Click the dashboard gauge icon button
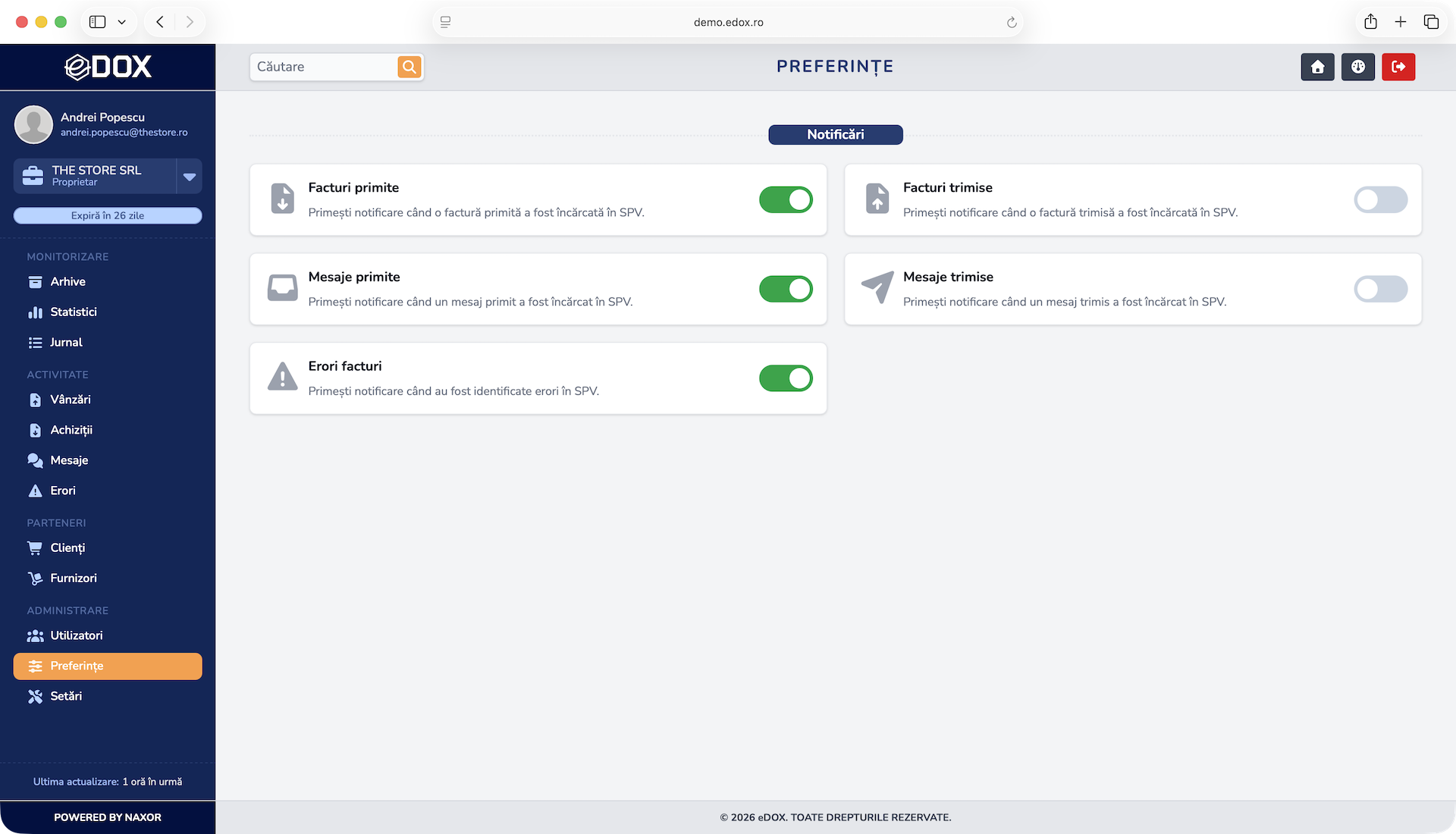This screenshot has height=834, width=1456. pos(1357,67)
